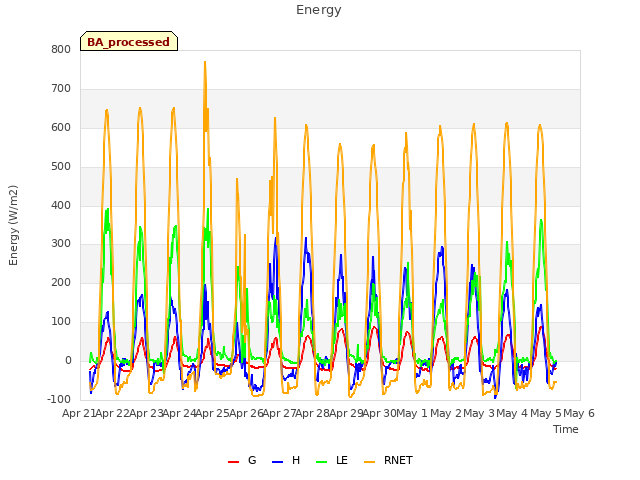Click the Apr 27 date tick
The image size is (640, 480).
pos(279,413)
